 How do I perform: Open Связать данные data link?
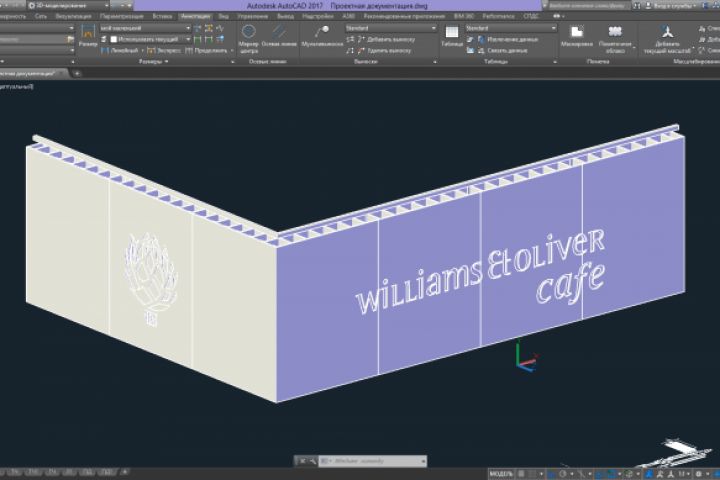[x=502, y=51]
